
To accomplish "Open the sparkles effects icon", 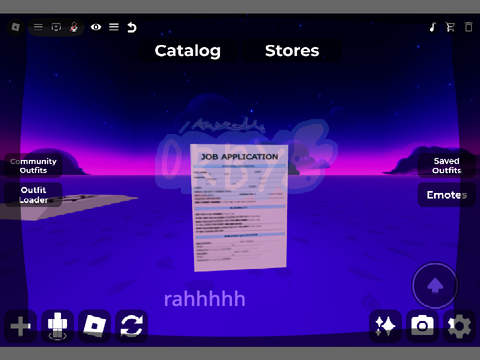I will 385,326.
